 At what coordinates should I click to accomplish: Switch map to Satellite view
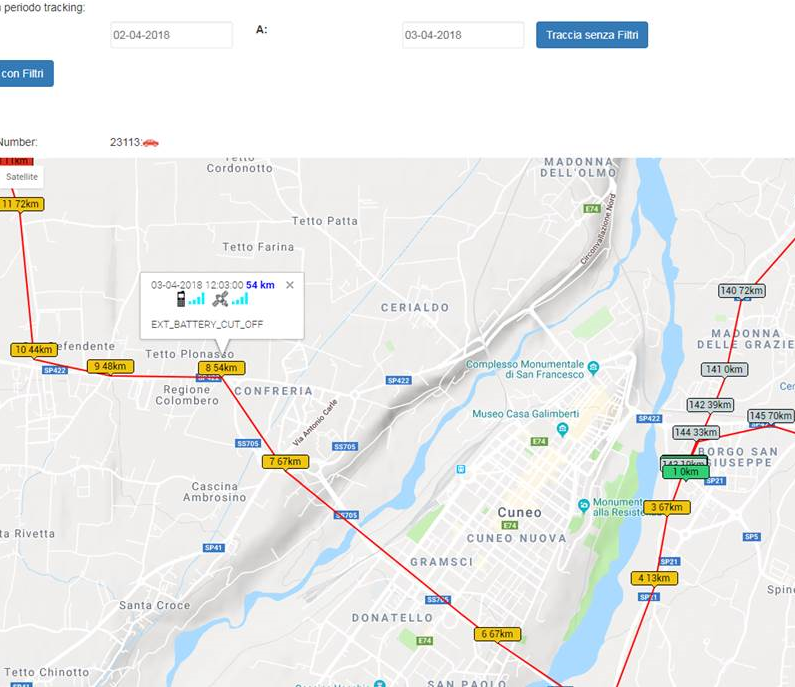pyautogui.click(x=21, y=177)
